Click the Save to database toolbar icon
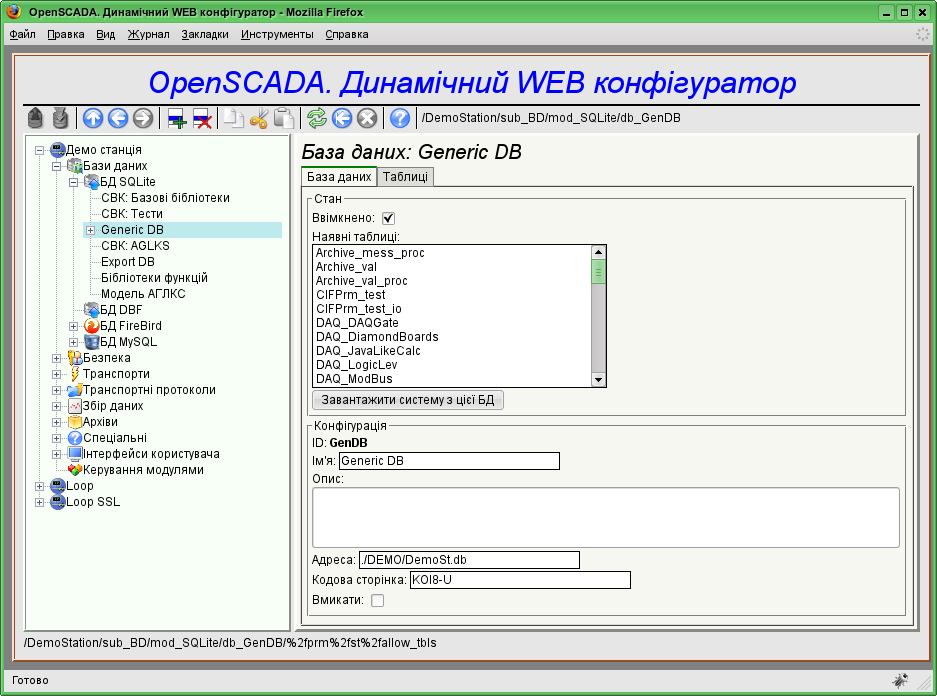937x696 pixels. tap(60, 118)
